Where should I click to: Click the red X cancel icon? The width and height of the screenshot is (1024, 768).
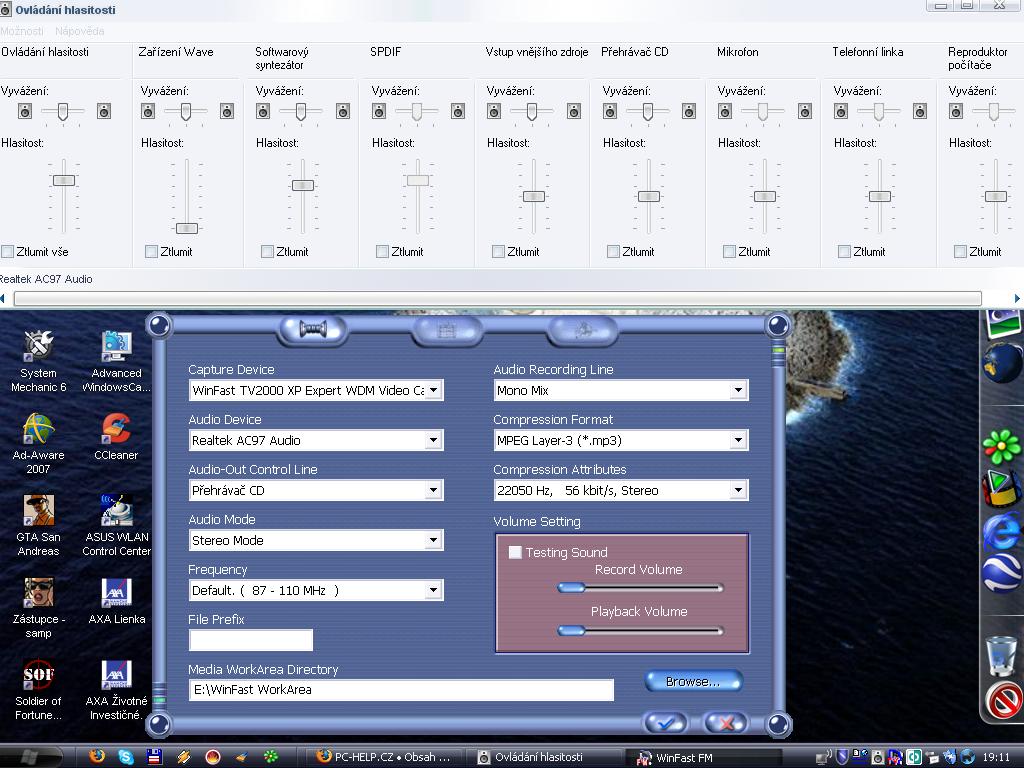pyautogui.click(x=725, y=722)
